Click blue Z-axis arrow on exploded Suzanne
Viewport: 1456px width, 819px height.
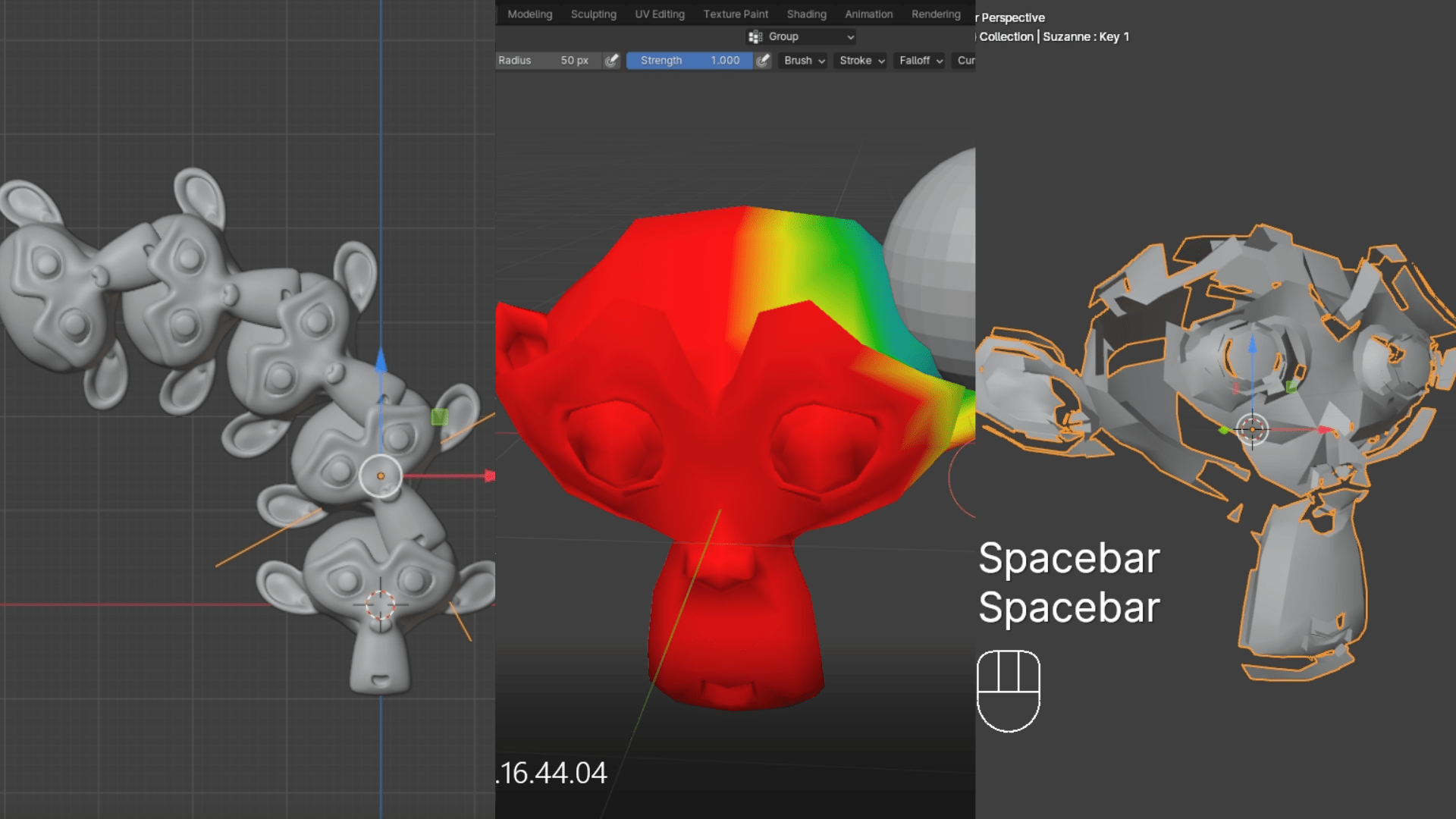(1252, 345)
